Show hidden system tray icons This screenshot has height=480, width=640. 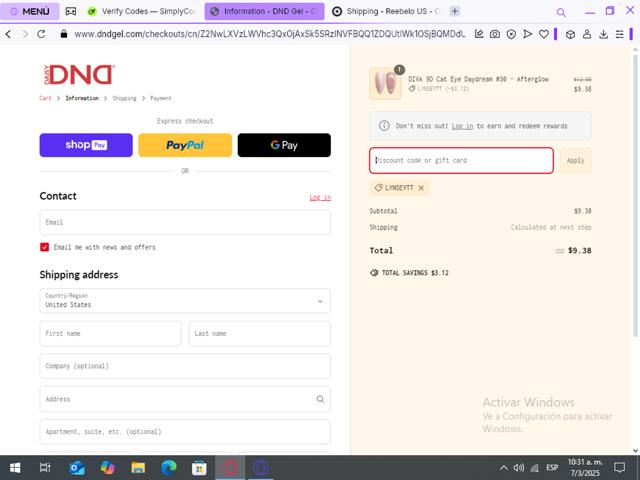click(504, 468)
